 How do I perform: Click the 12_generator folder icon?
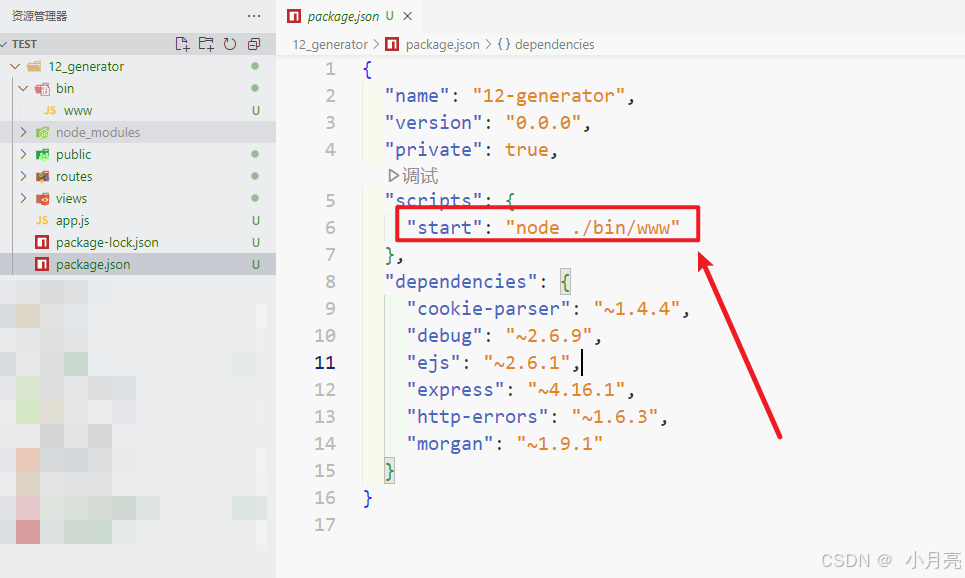[34, 66]
